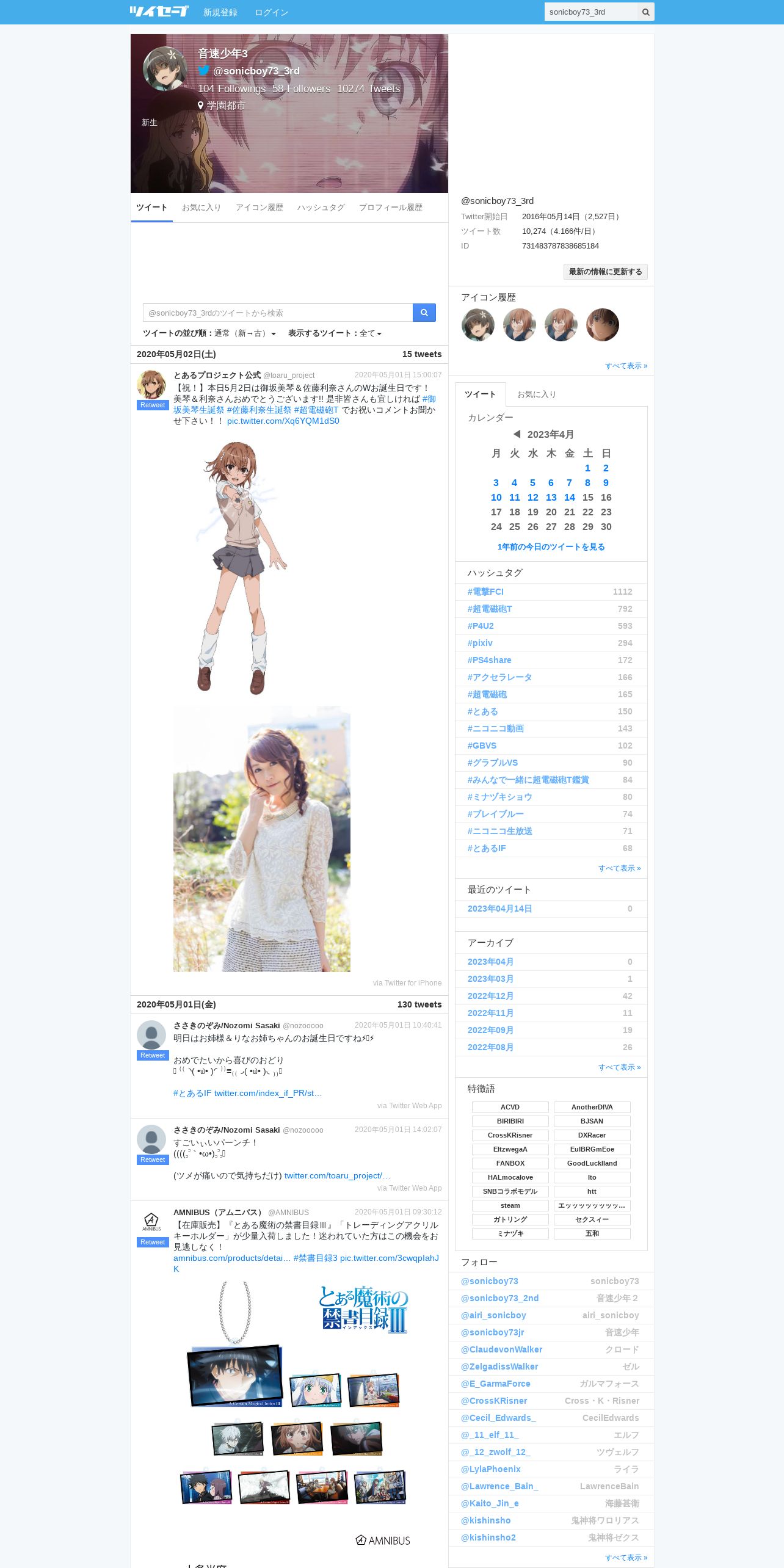Open hashtag #P4U2
Viewport: 784px width, 1568px height.
point(481,626)
